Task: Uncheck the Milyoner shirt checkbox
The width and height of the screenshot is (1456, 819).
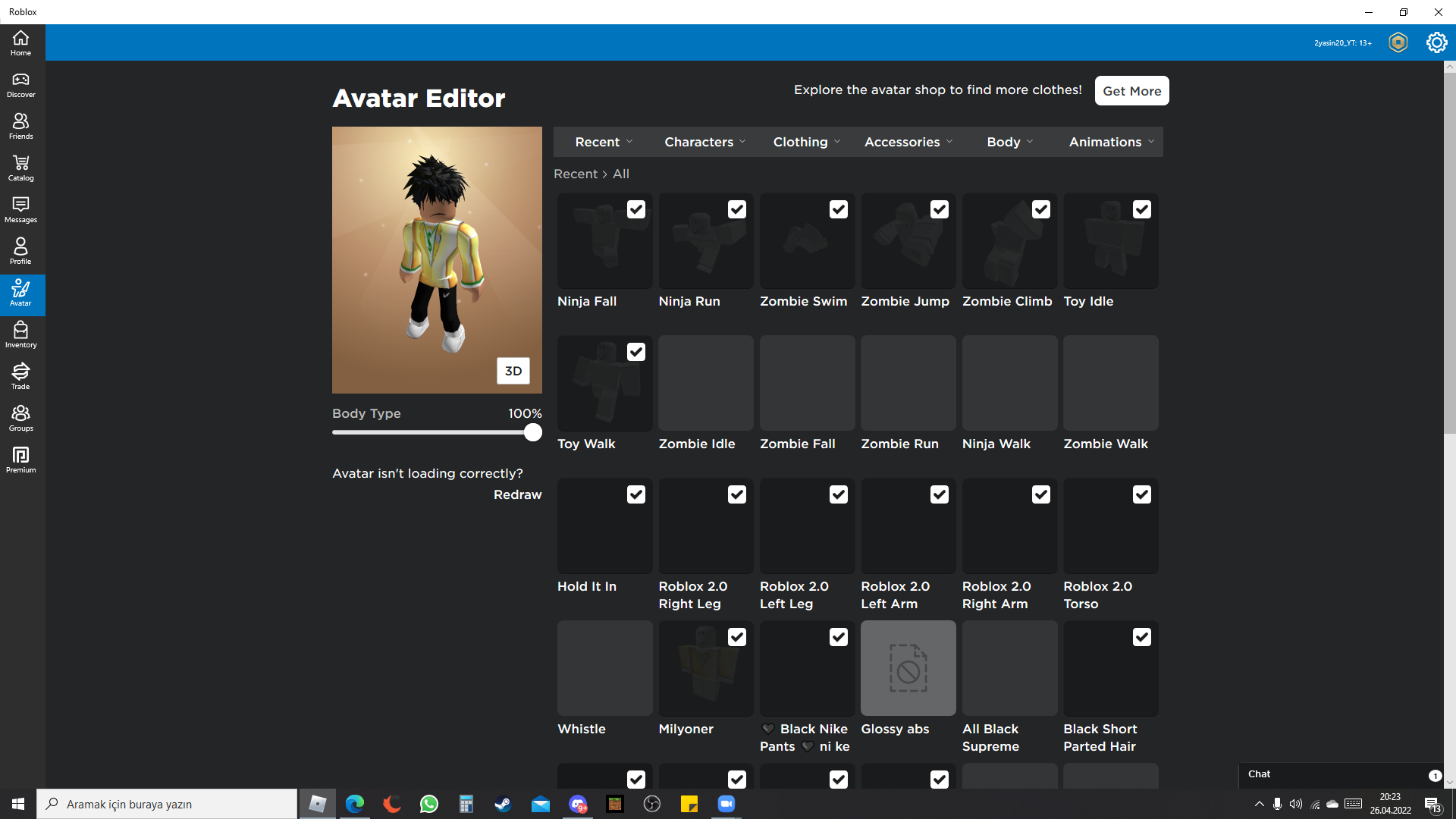Action: tap(737, 637)
